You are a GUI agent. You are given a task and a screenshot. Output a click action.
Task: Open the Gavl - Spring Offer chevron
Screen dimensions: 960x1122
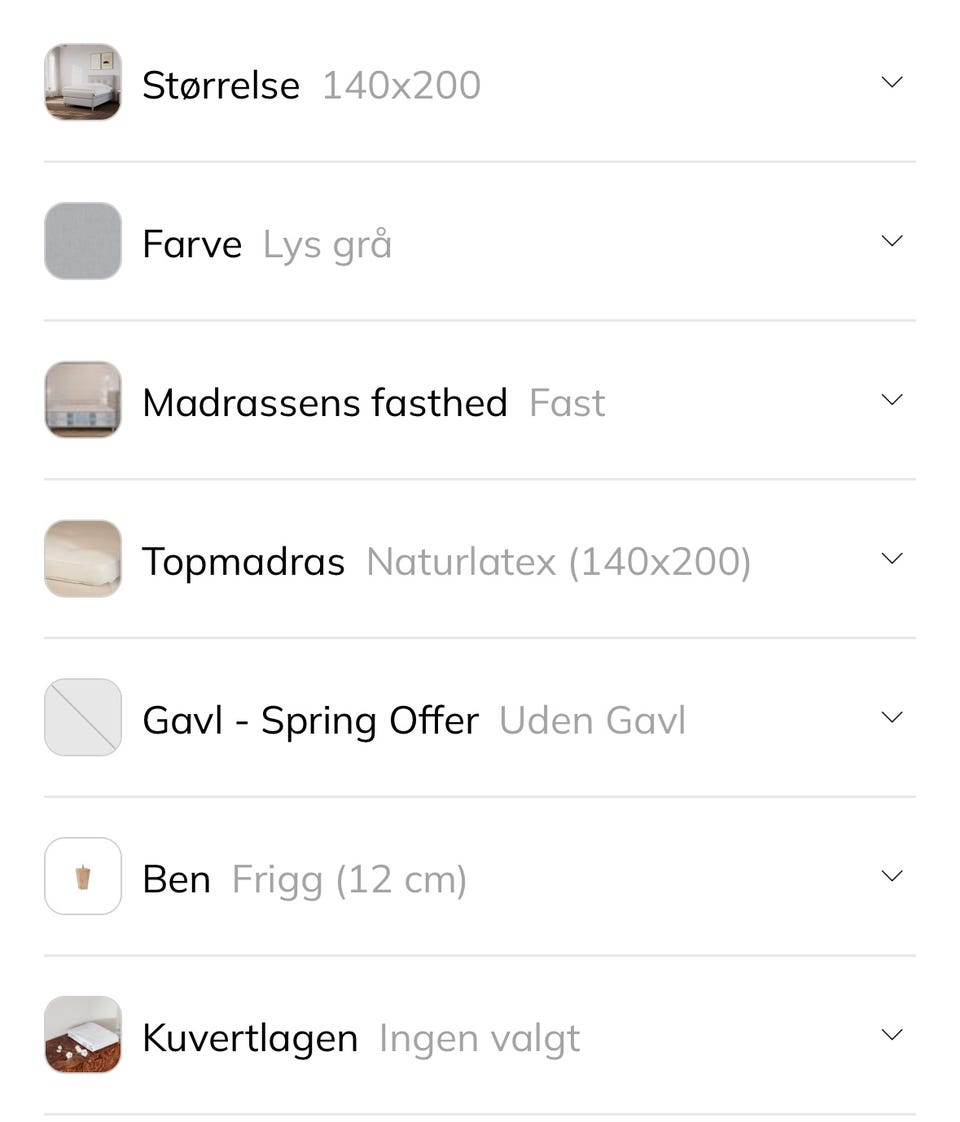click(891, 717)
